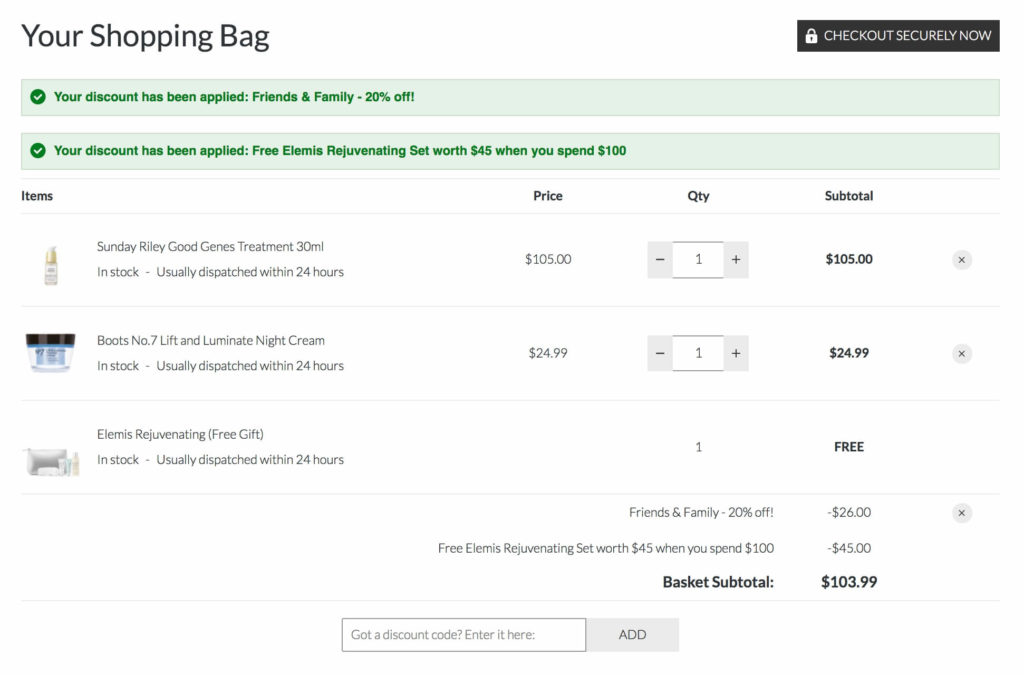Click the -$26.00 discount amount

[x=849, y=512]
